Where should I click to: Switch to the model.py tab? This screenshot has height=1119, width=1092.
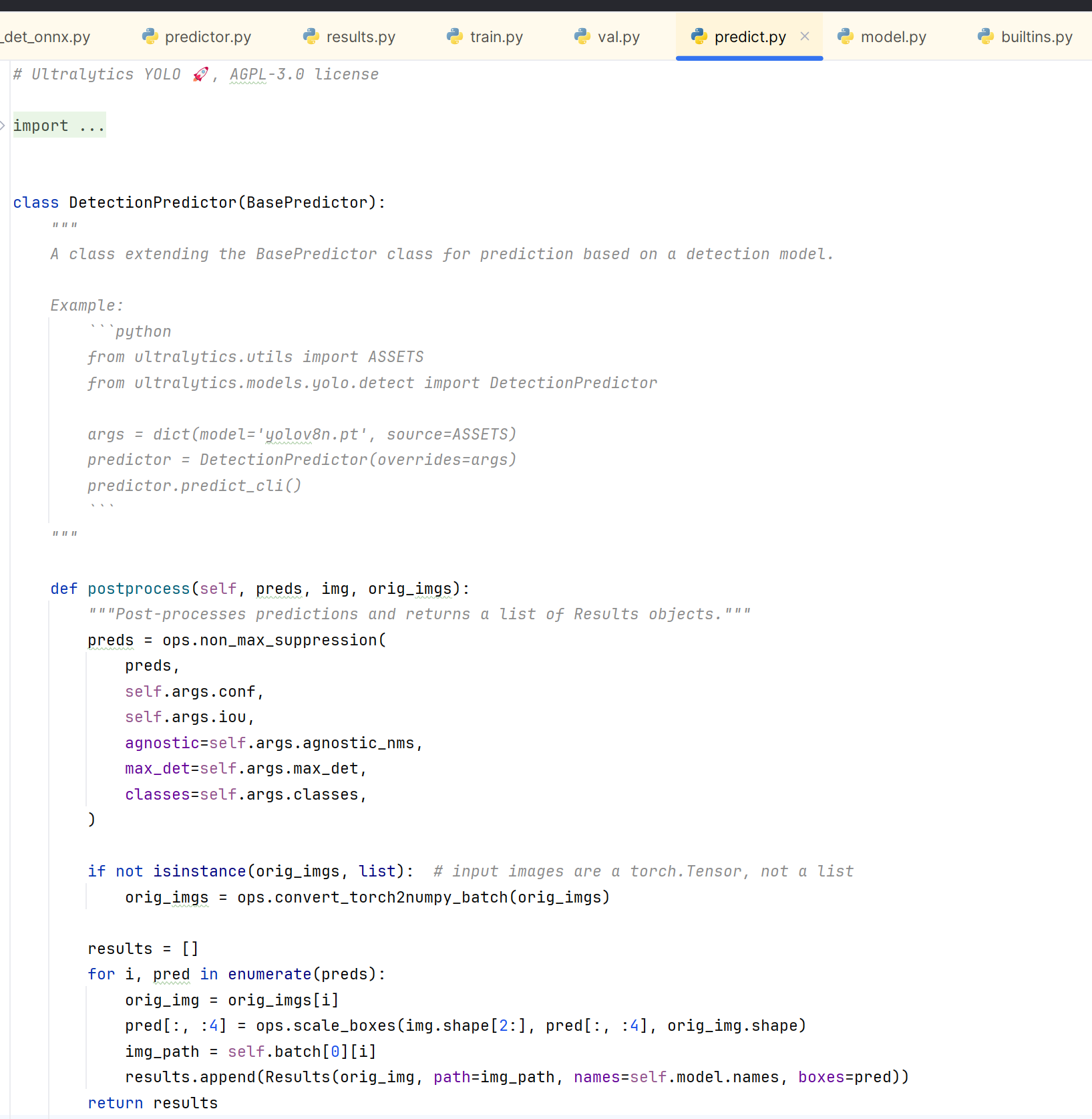pyautogui.click(x=882, y=37)
